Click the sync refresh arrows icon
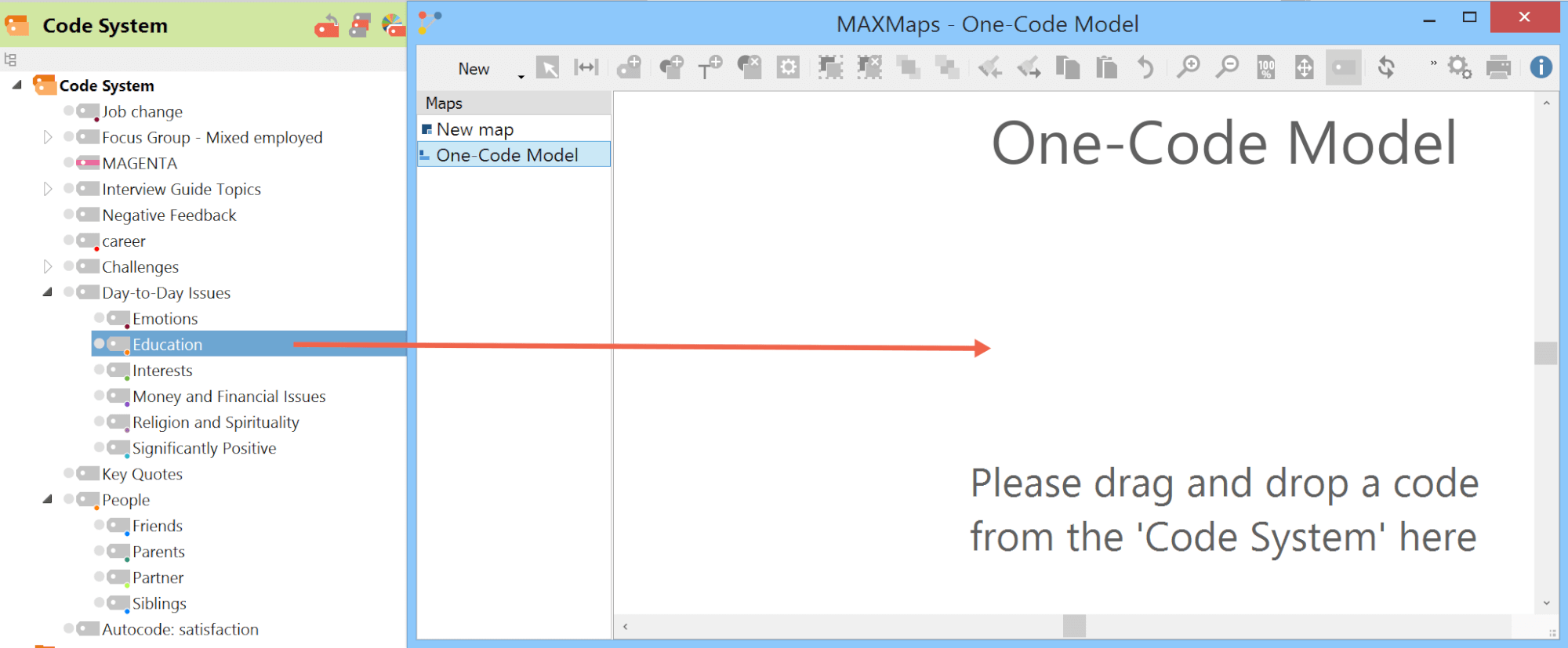 (x=1386, y=67)
